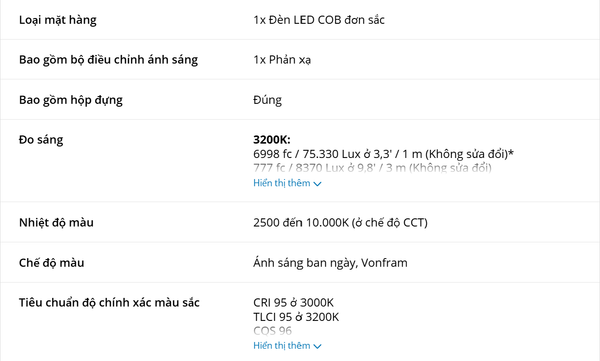Select the "Đo sáng" row label
The image size is (600, 361).
click(x=41, y=140)
